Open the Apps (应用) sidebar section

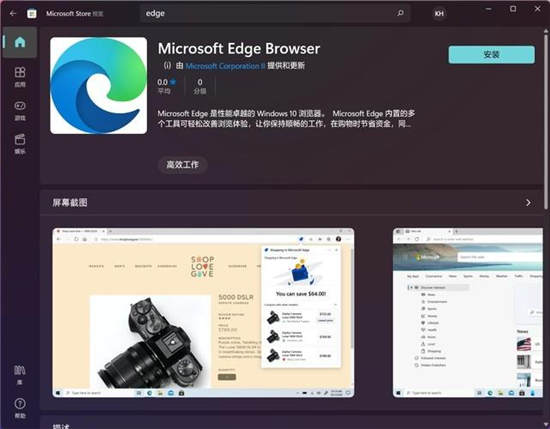pos(20,77)
